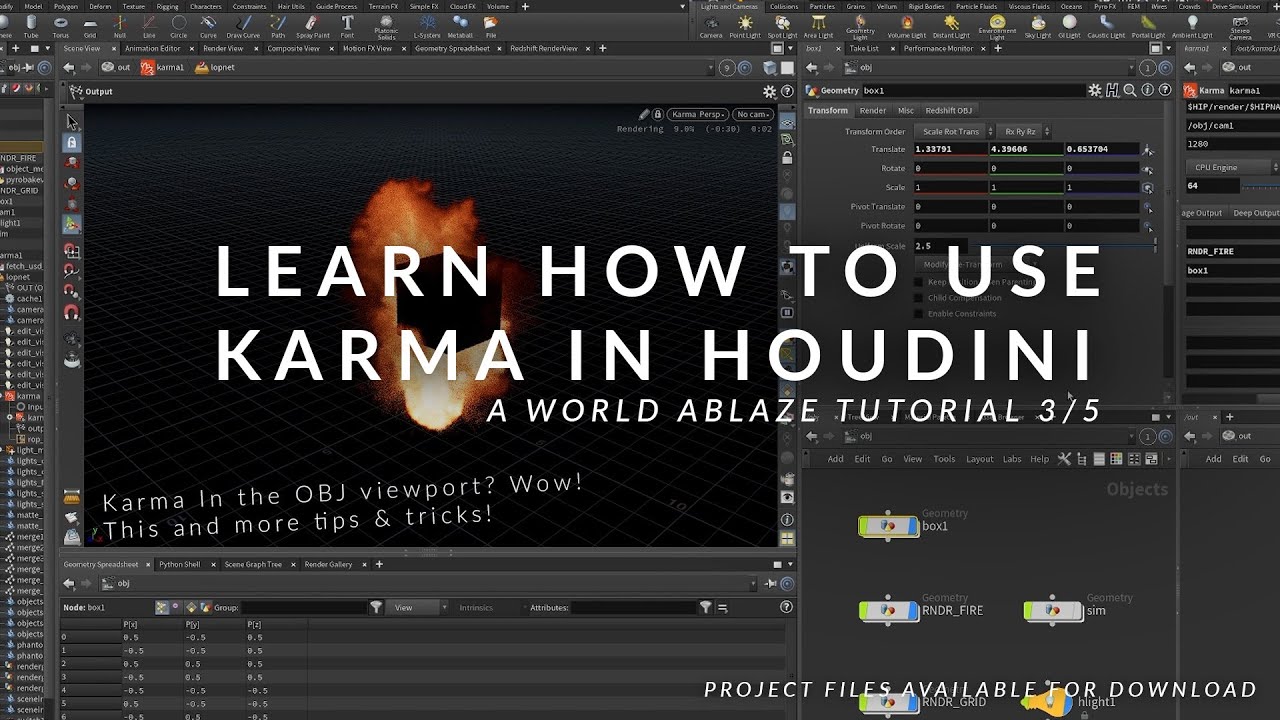Image resolution: width=1280 pixels, height=720 pixels.
Task: Select the Metaball shelf tool
Action: click(460, 26)
